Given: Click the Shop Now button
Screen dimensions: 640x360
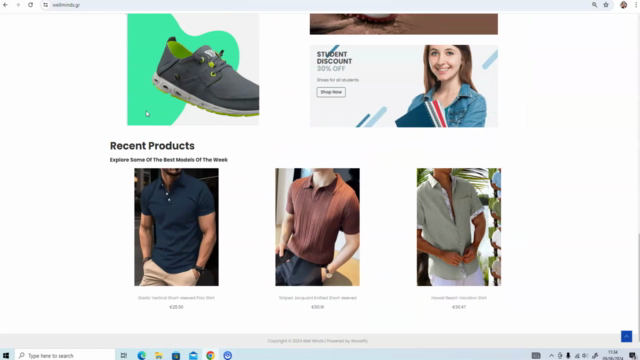Looking at the screenshot, I should click(331, 92).
